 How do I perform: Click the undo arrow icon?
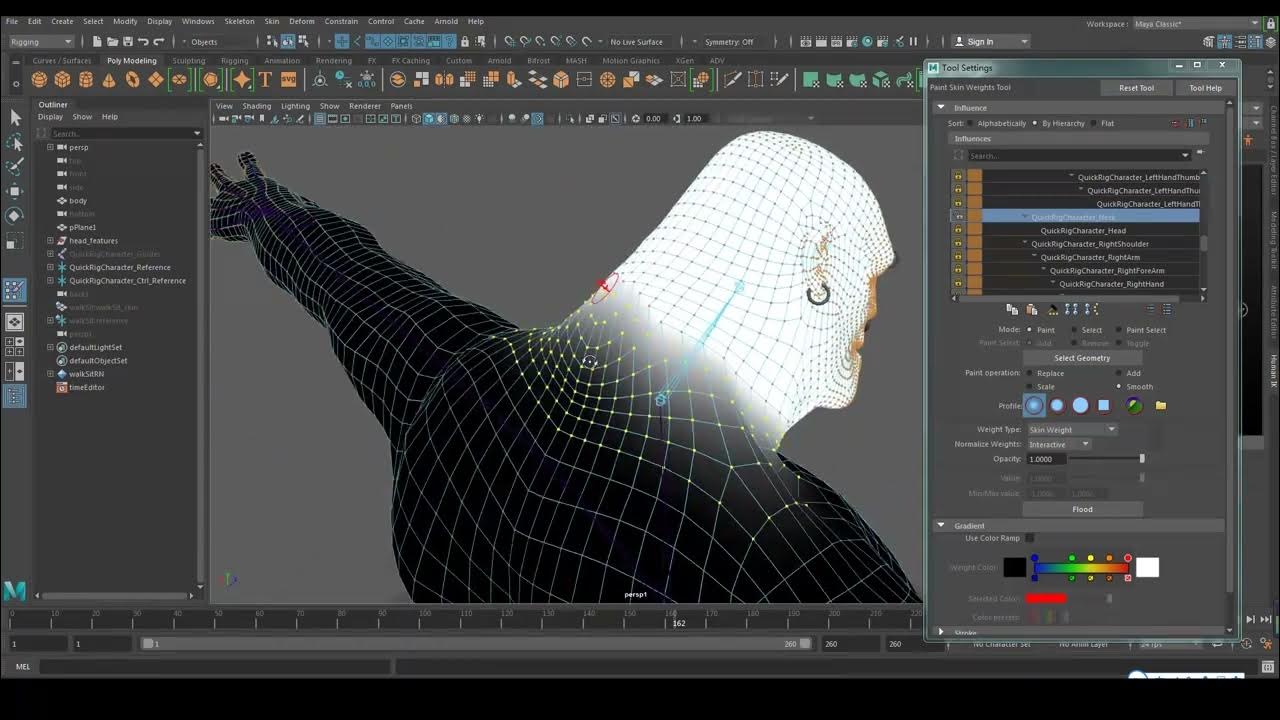point(143,41)
